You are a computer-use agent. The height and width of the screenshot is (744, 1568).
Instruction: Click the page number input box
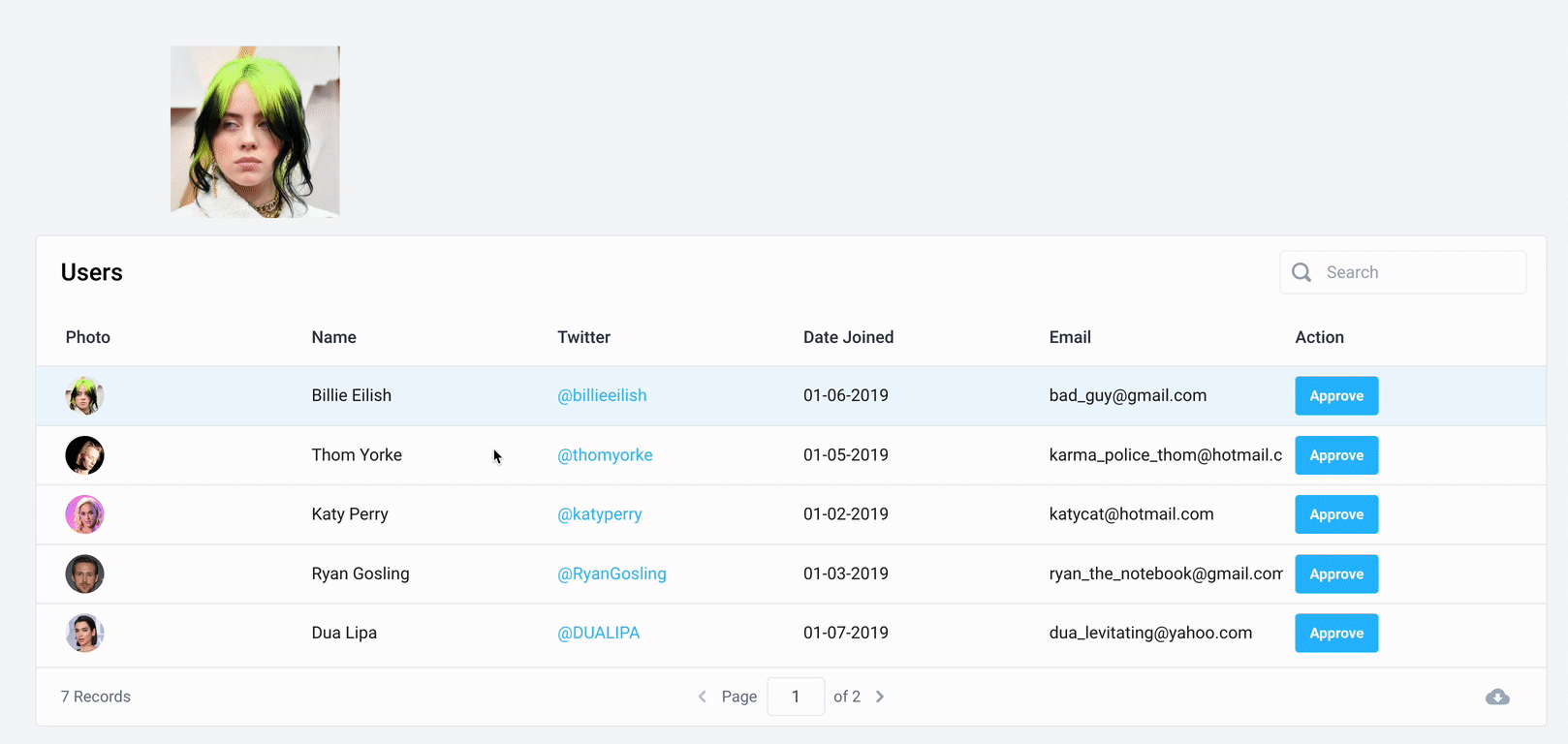click(796, 697)
